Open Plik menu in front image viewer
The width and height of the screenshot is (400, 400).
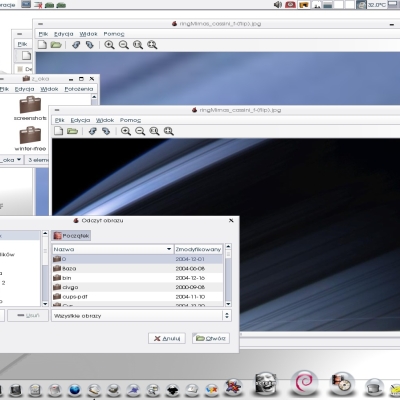click(x=60, y=120)
